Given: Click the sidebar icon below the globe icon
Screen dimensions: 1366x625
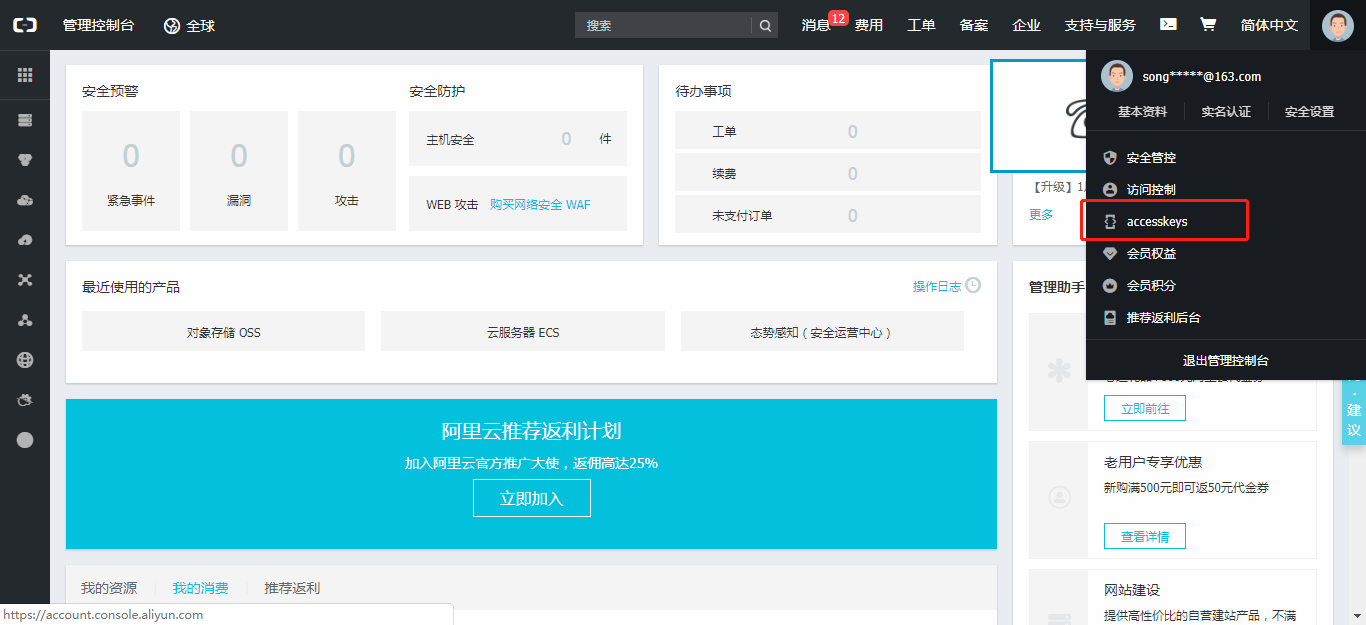Looking at the screenshot, I should pos(25,400).
